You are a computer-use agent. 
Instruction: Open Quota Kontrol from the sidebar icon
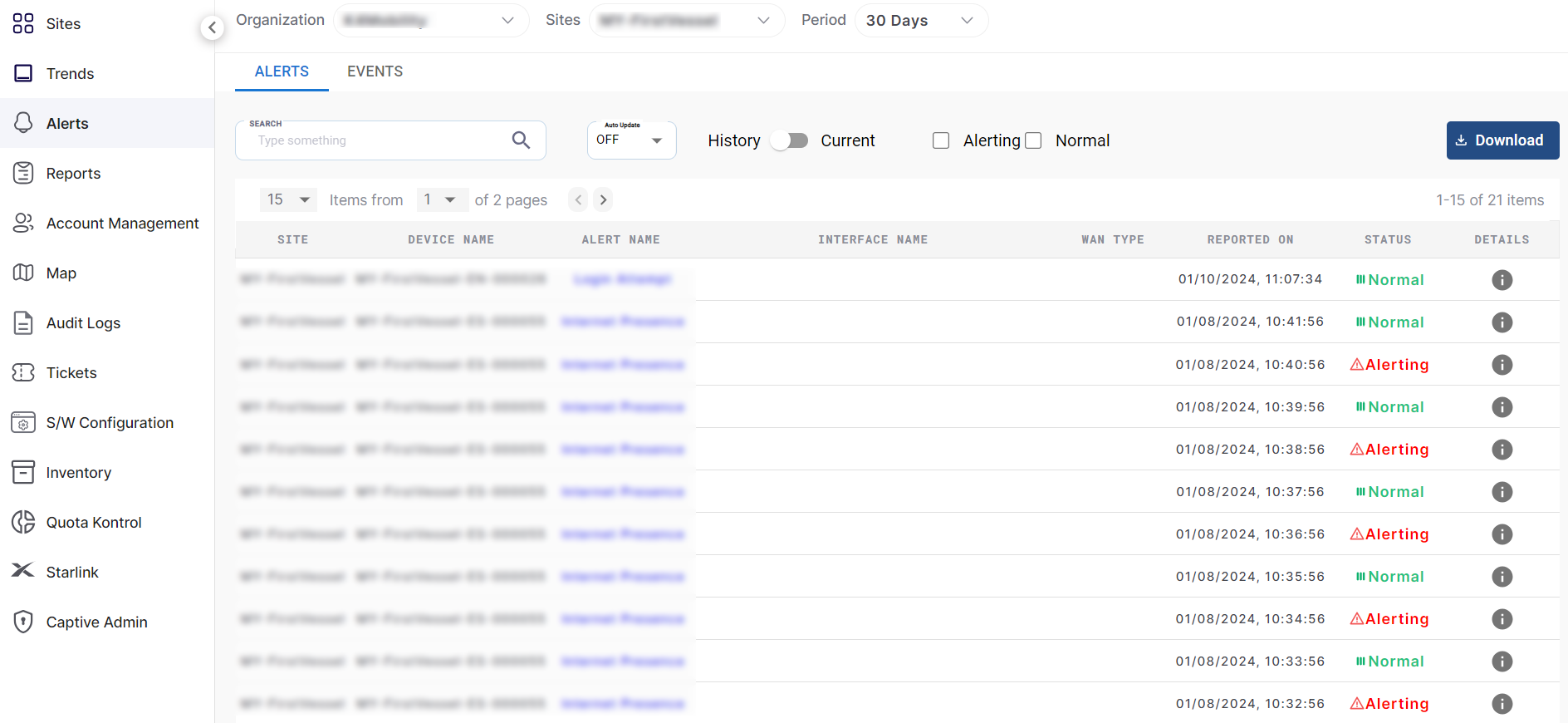coord(23,522)
